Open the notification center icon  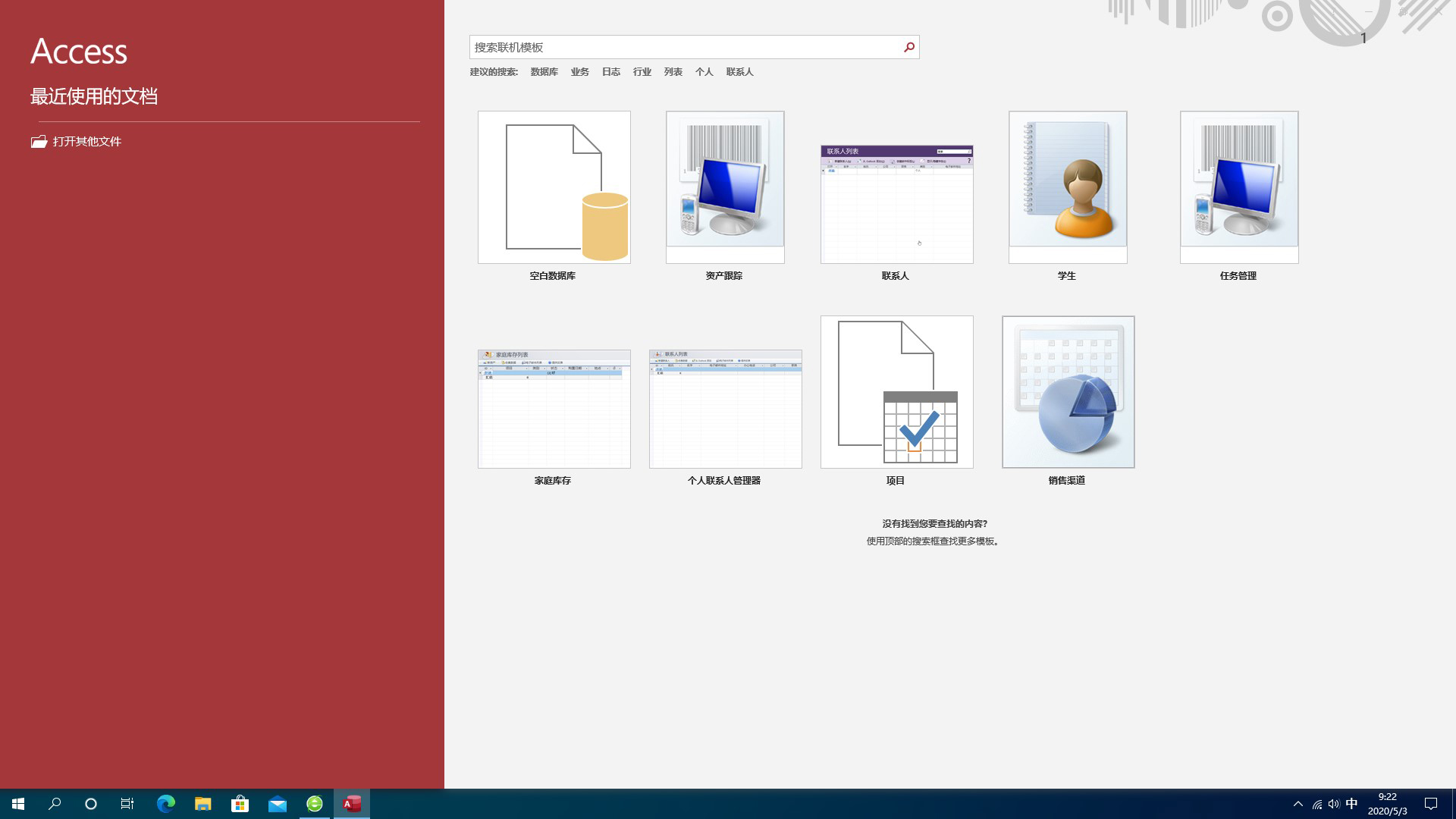point(1431,804)
